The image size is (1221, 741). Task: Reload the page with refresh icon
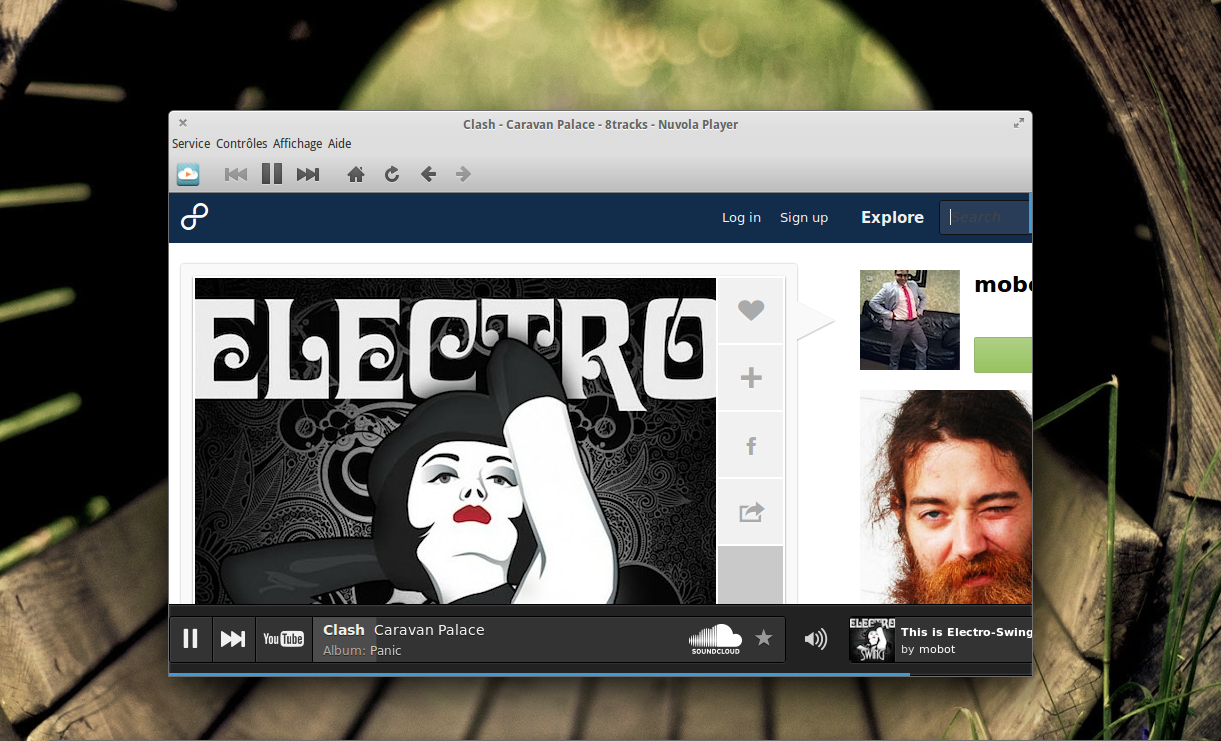click(392, 174)
